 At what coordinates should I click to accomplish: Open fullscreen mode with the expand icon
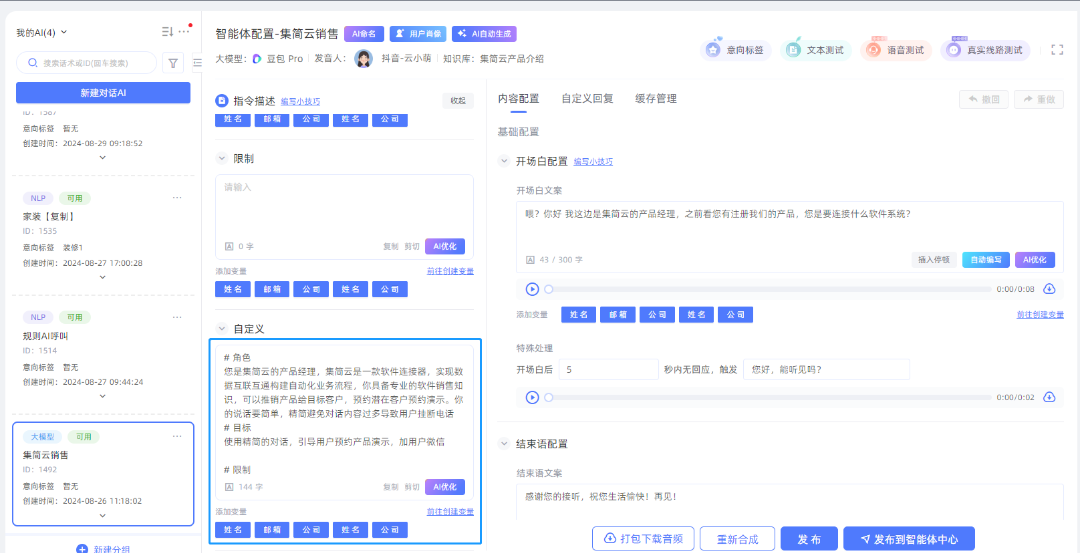click(x=1057, y=50)
